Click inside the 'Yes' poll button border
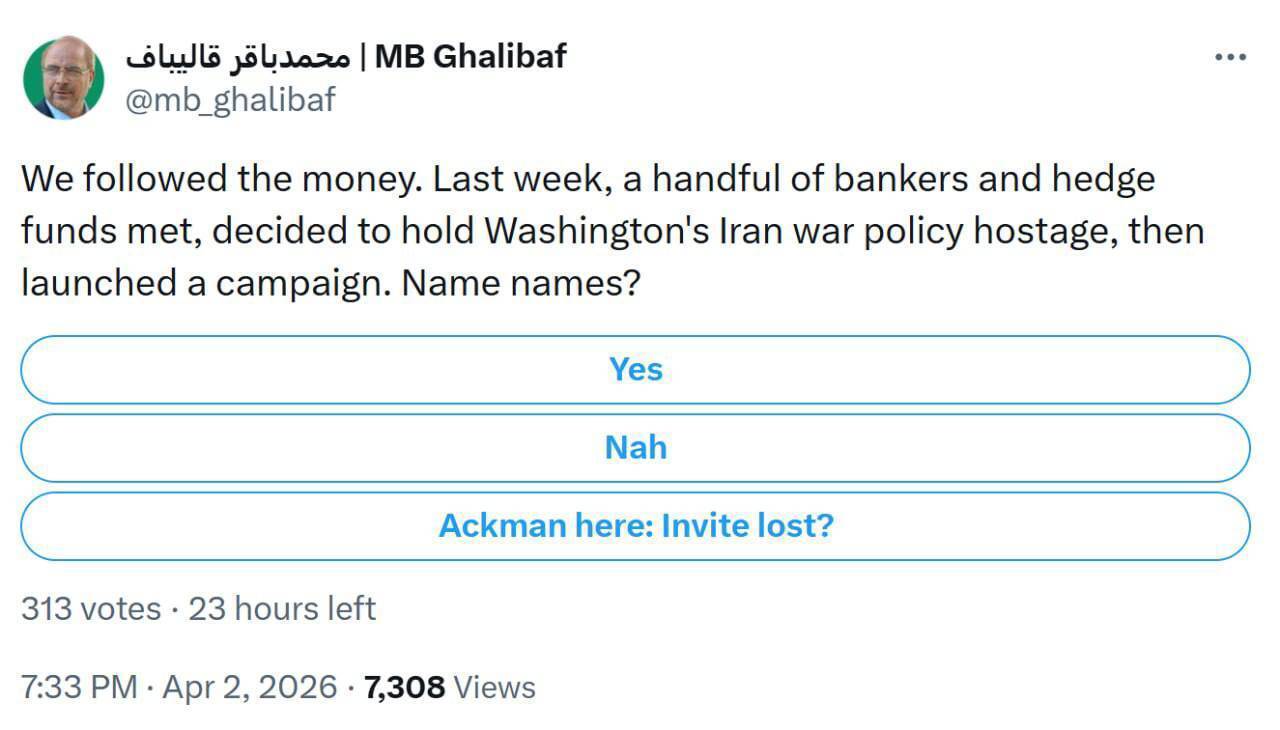Screen dimensions: 1280x730 click(x=637, y=369)
